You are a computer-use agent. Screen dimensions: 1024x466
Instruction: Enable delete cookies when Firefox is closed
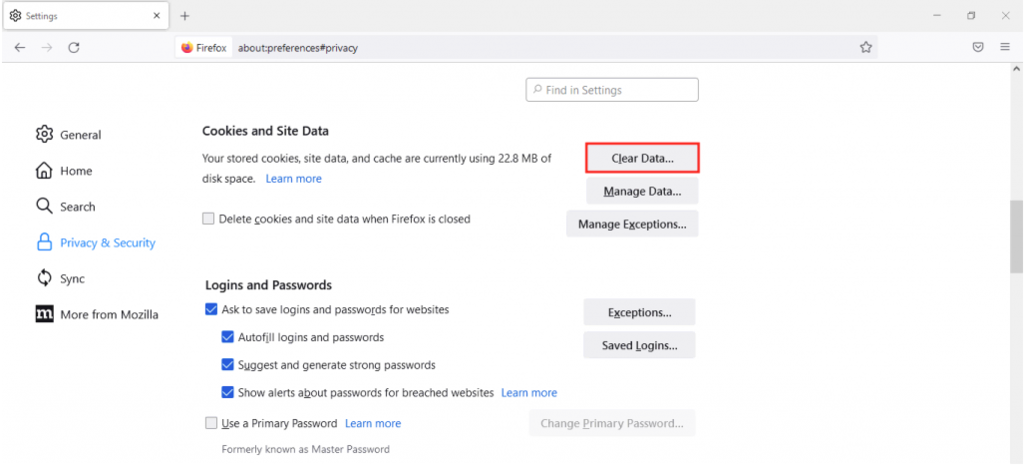click(x=209, y=219)
